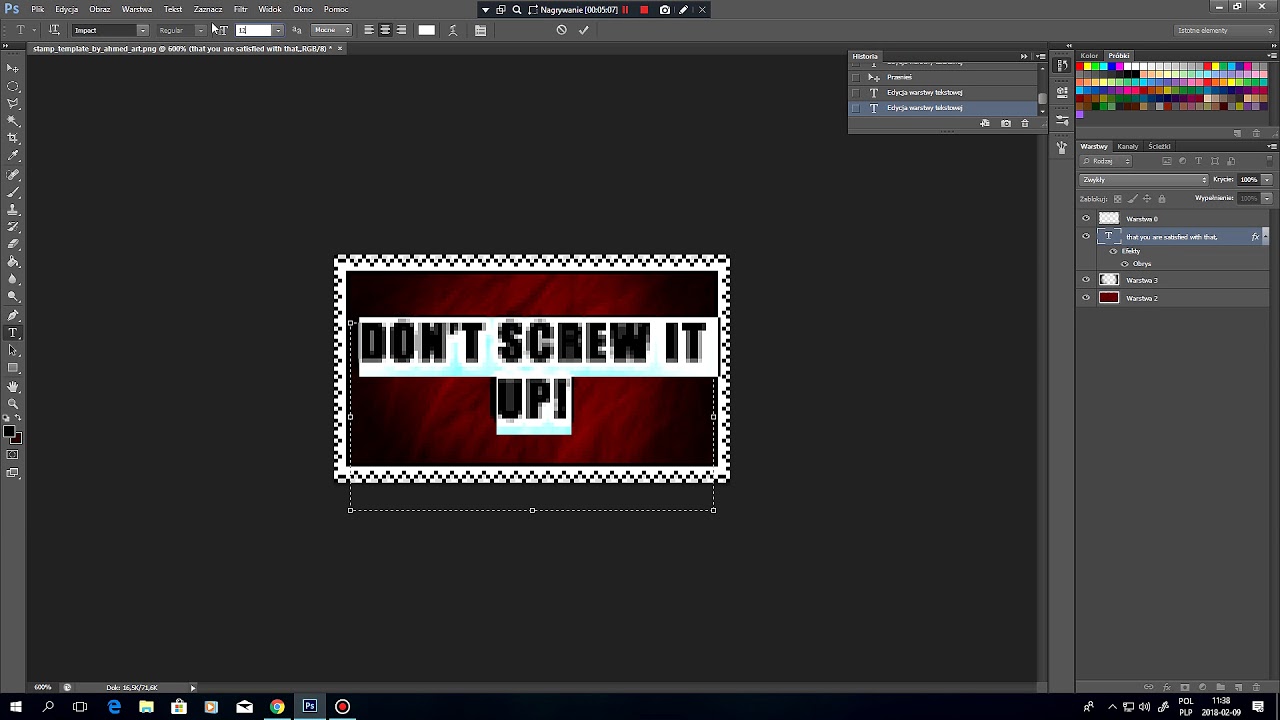1280x720 pixels.
Task: Select the Eyedropper tool
Action: click(x=13, y=156)
